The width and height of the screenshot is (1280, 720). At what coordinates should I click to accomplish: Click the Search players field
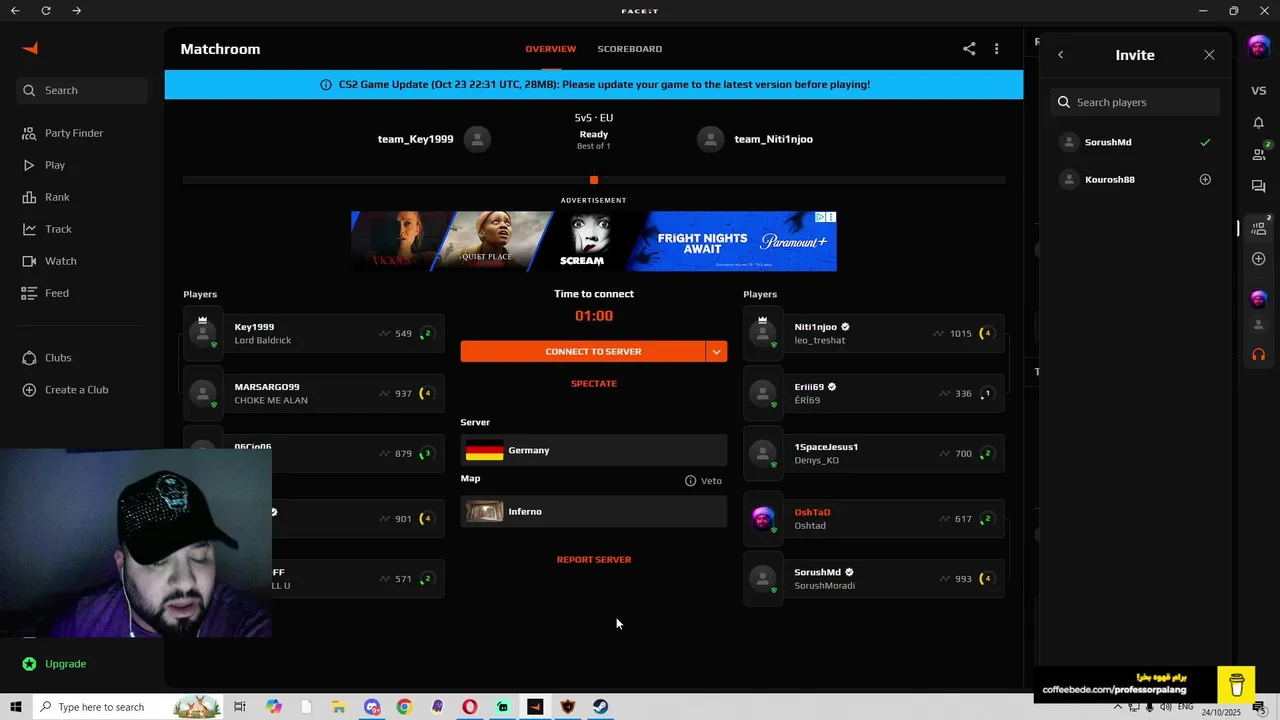coord(1135,102)
